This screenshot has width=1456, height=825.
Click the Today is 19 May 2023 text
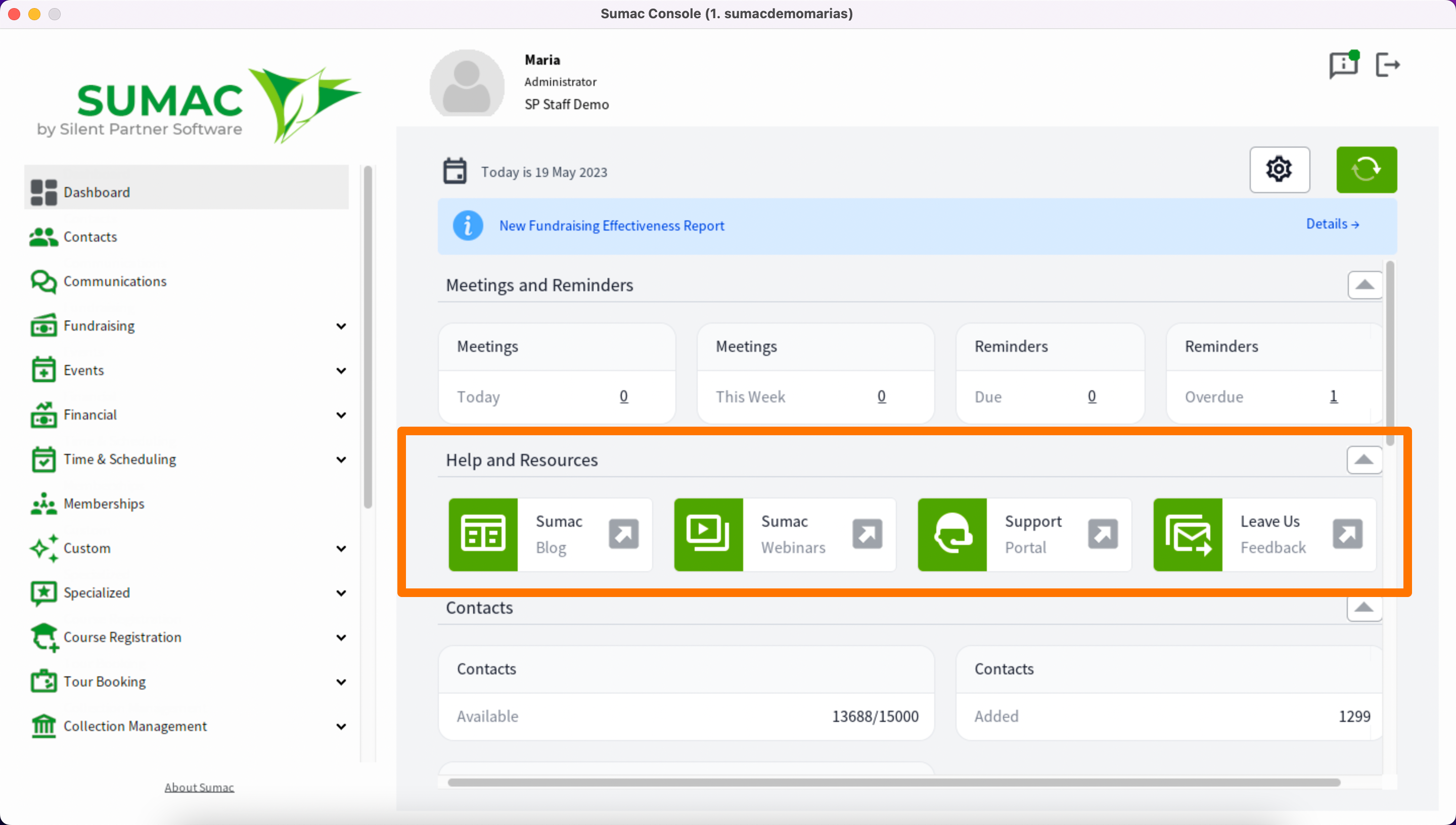click(x=544, y=172)
